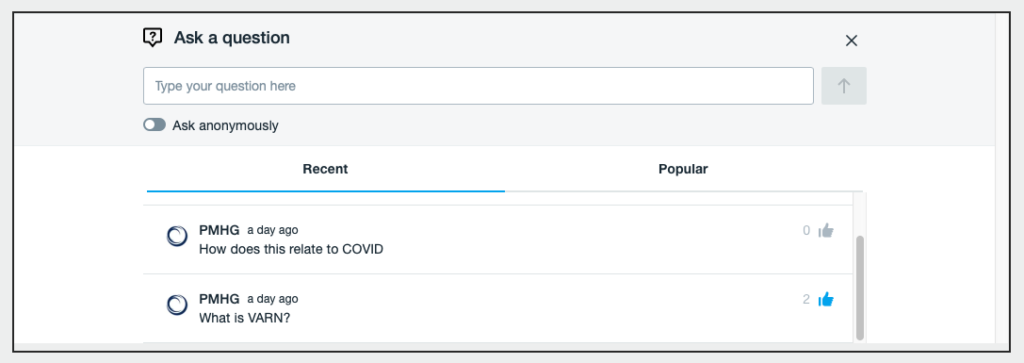1024x363 pixels.
Task: Click the question bubble icon beside Ask a question
Action: coord(152,37)
